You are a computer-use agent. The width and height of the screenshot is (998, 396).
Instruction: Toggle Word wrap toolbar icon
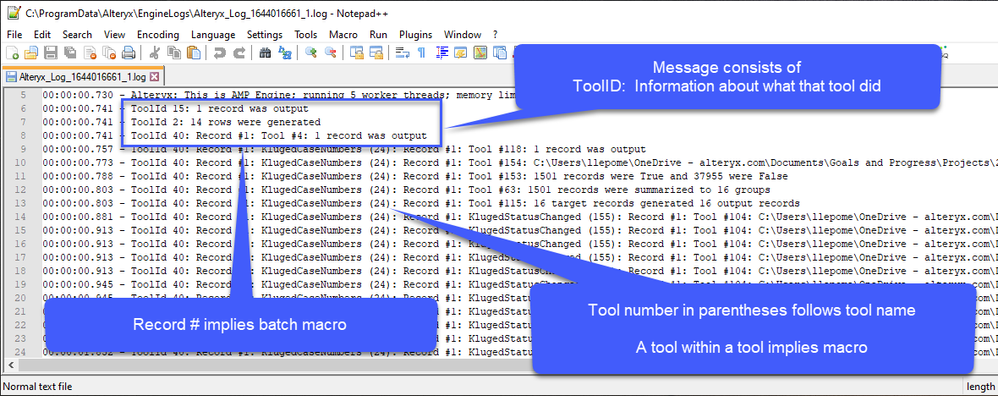(402, 53)
